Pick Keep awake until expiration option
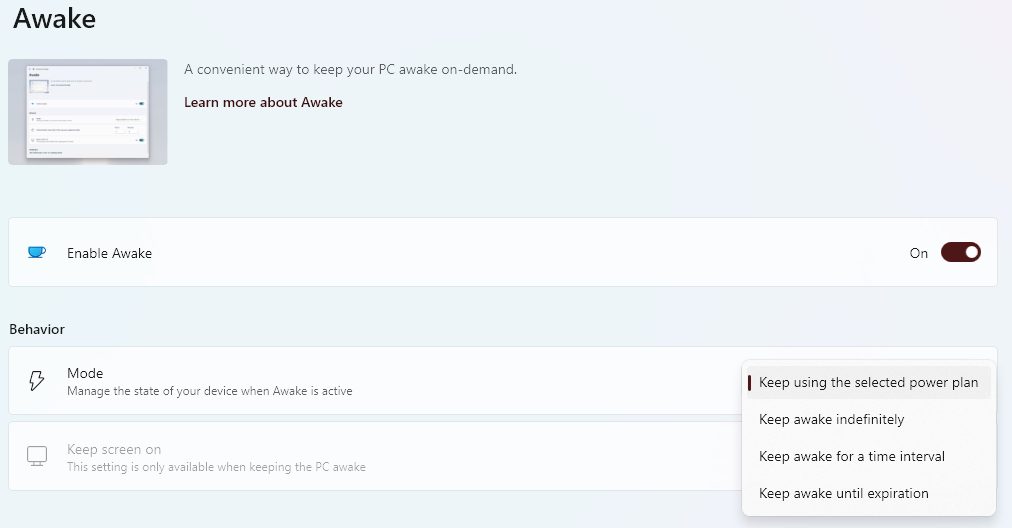The image size is (1012, 528). [x=843, y=493]
